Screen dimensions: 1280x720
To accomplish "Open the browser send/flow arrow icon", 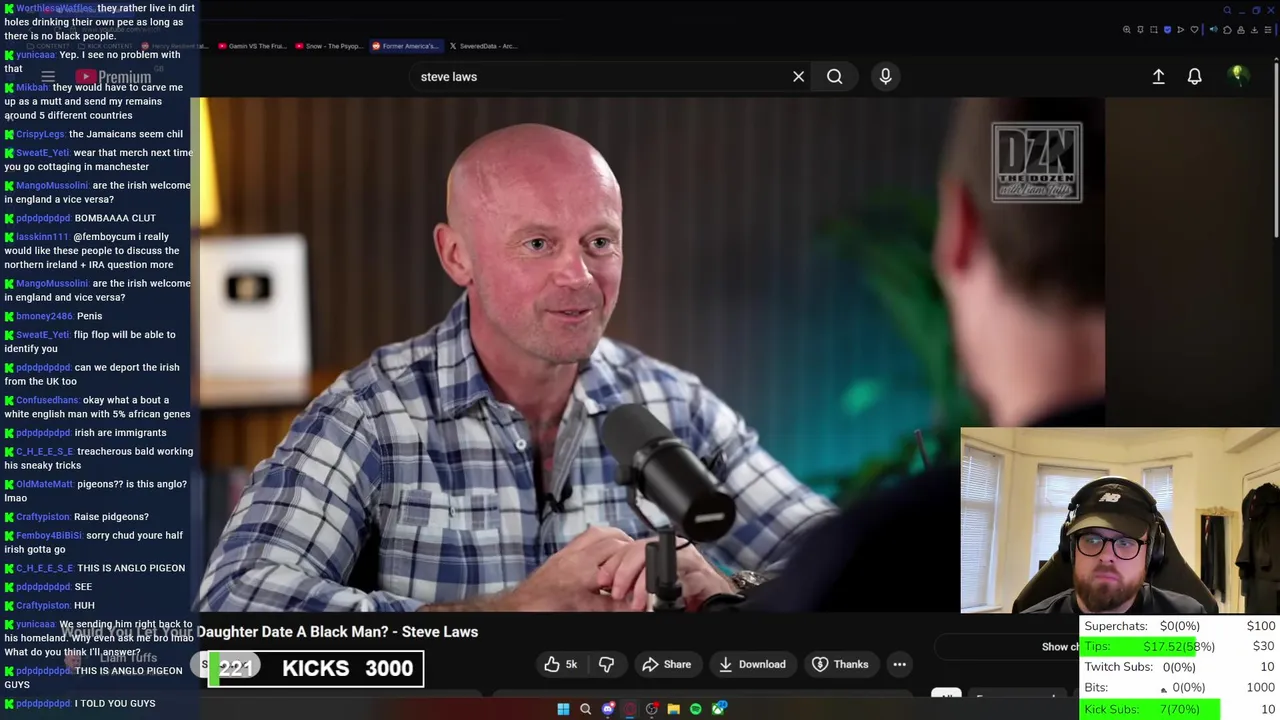I will coord(1180,30).
